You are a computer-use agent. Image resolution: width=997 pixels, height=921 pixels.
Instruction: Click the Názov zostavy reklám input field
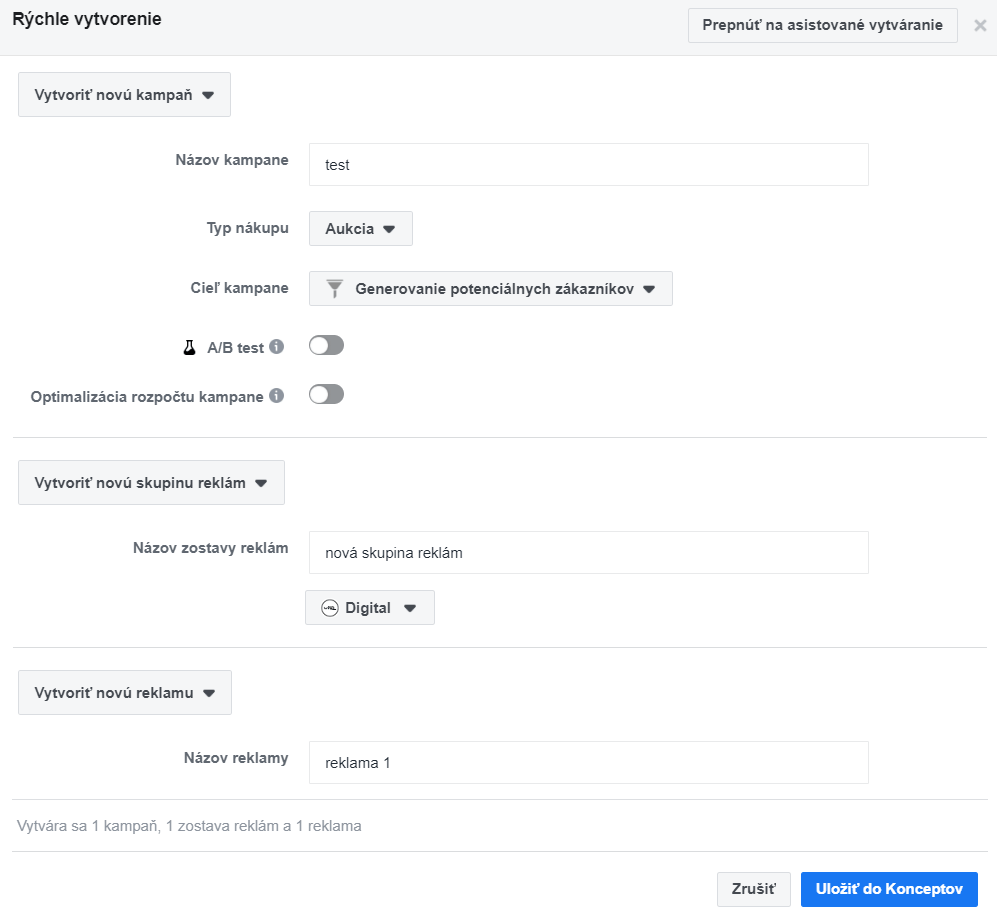pos(588,553)
